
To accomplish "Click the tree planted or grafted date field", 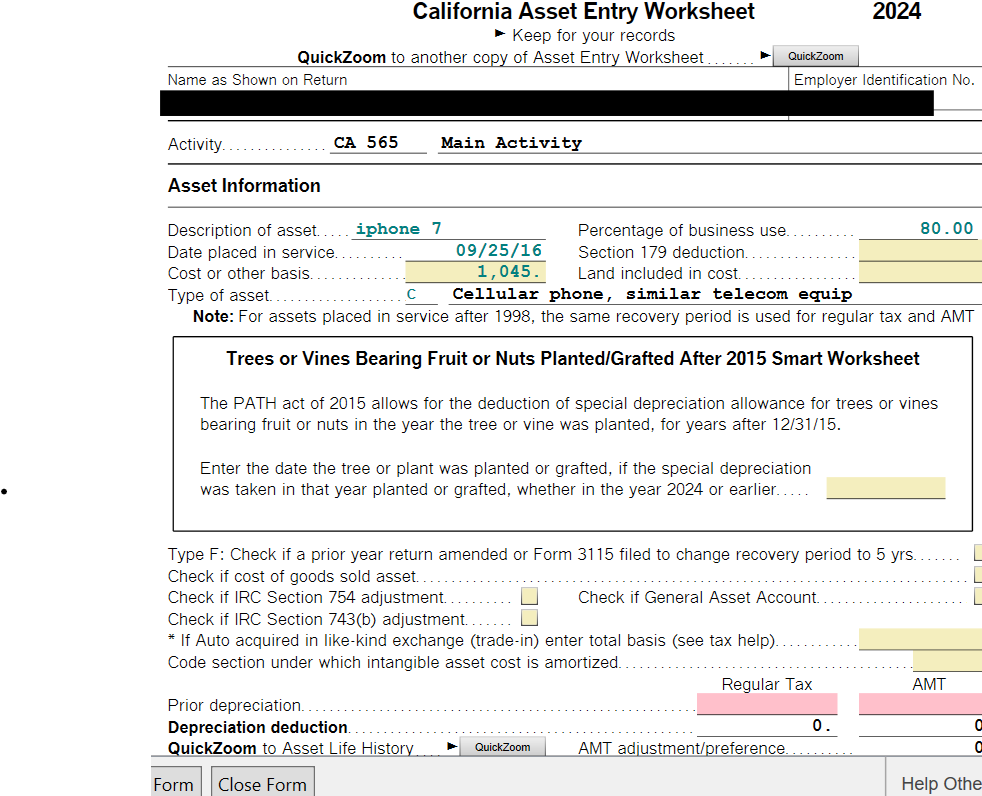I will (x=885, y=489).
